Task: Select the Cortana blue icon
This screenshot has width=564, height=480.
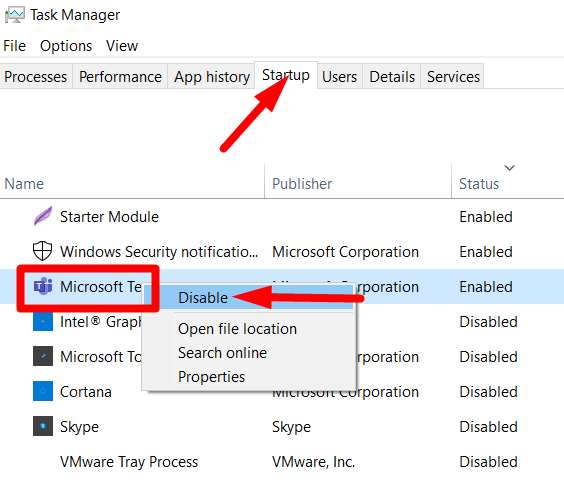Action: pos(43,391)
